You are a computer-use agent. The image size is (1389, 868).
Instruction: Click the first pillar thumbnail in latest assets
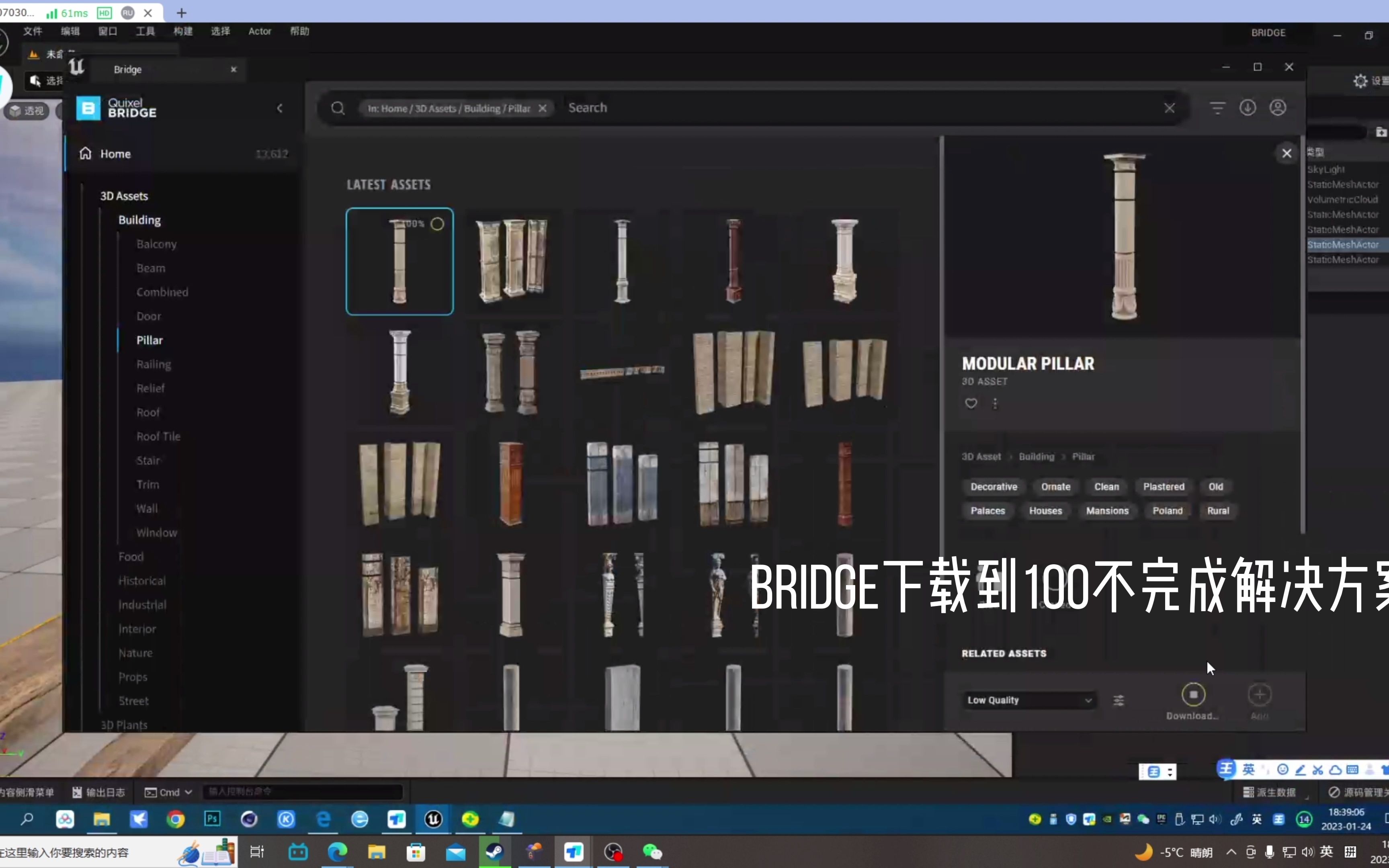point(399,261)
